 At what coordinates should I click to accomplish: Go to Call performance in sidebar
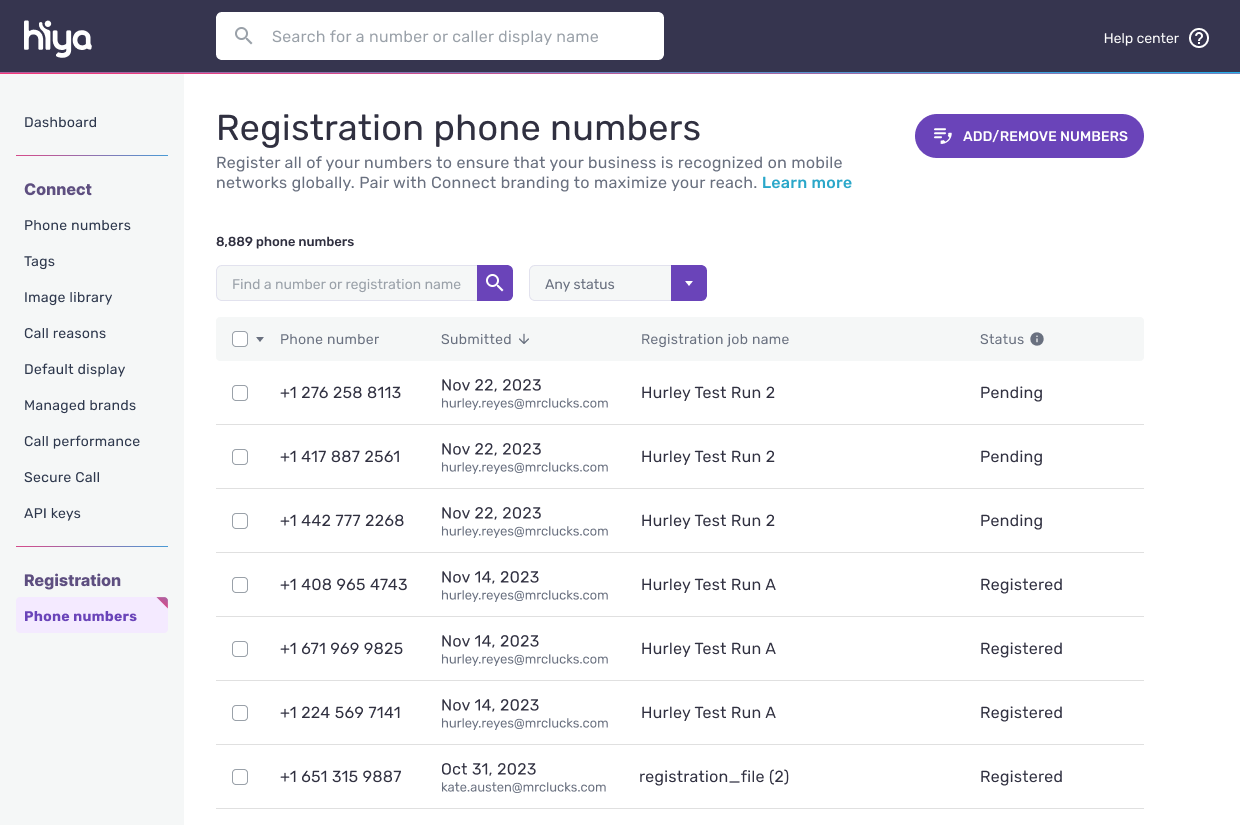[x=82, y=441]
